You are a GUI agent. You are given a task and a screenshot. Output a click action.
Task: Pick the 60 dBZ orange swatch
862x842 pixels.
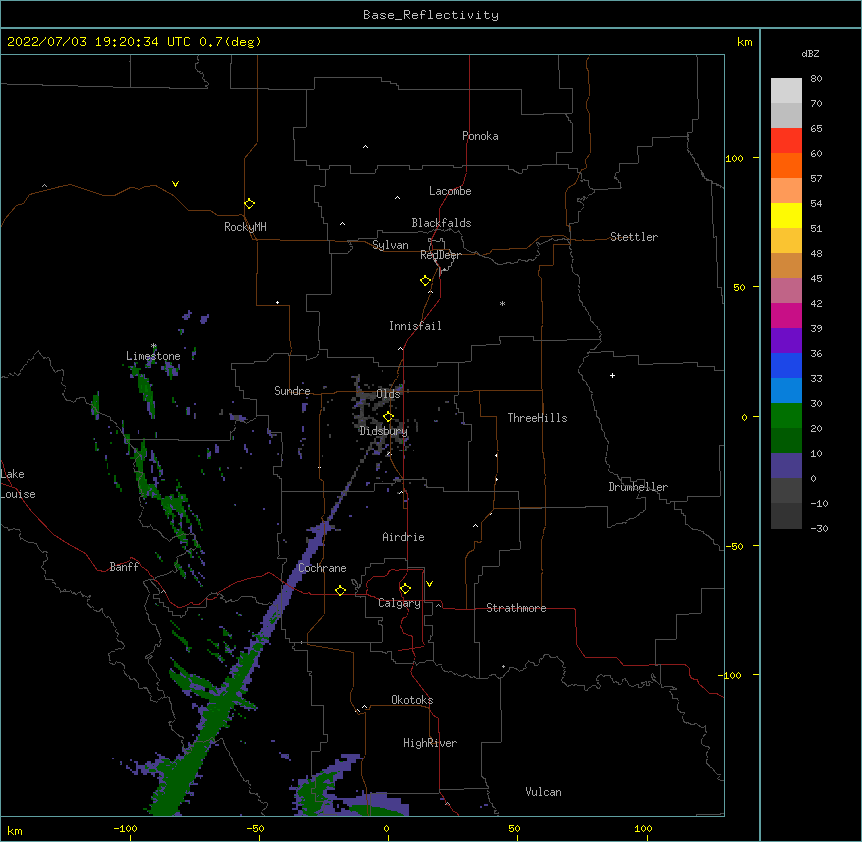pos(786,165)
